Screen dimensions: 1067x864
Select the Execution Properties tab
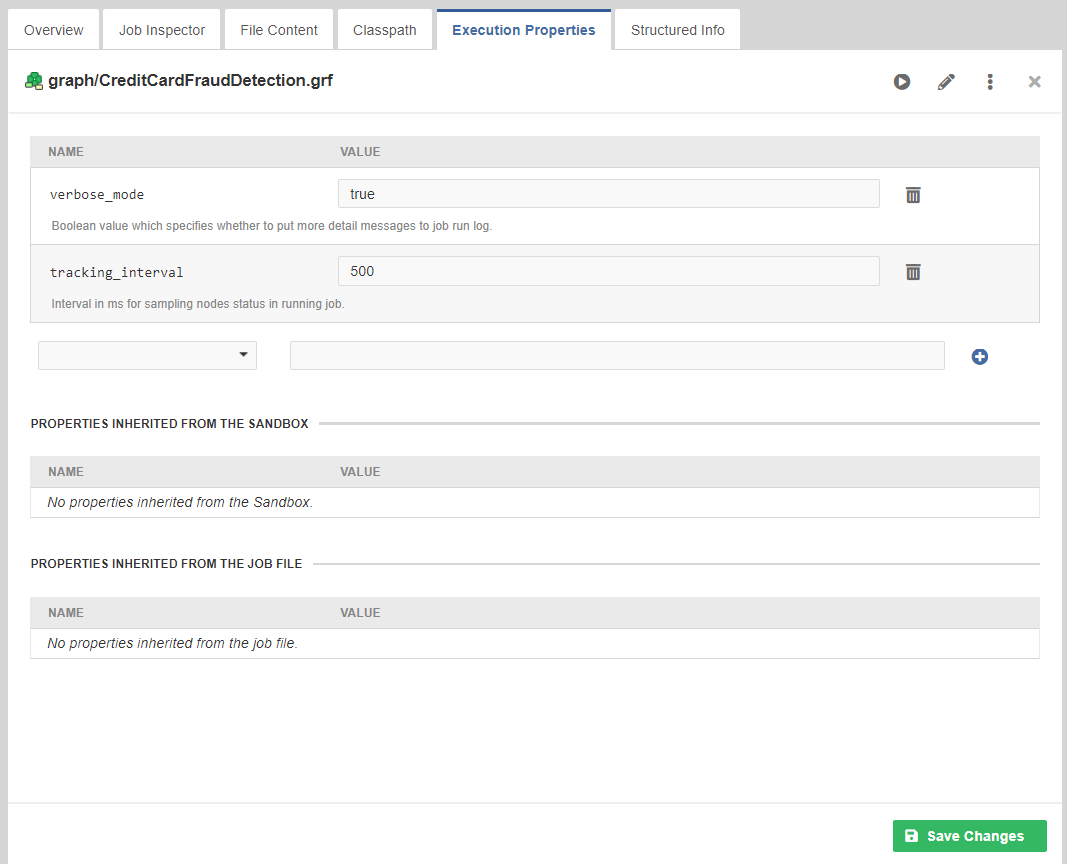(x=523, y=30)
